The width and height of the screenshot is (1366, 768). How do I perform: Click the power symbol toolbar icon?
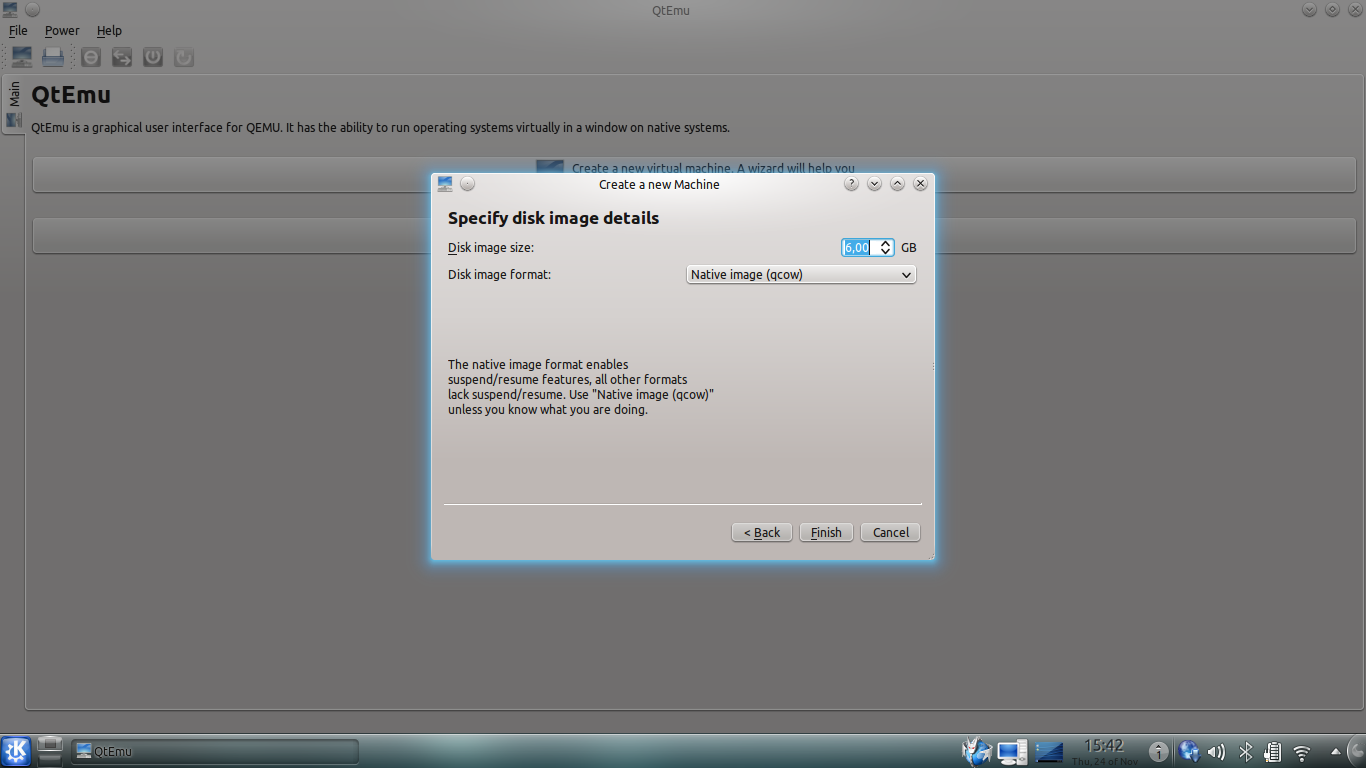pyautogui.click(x=153, y=57)
